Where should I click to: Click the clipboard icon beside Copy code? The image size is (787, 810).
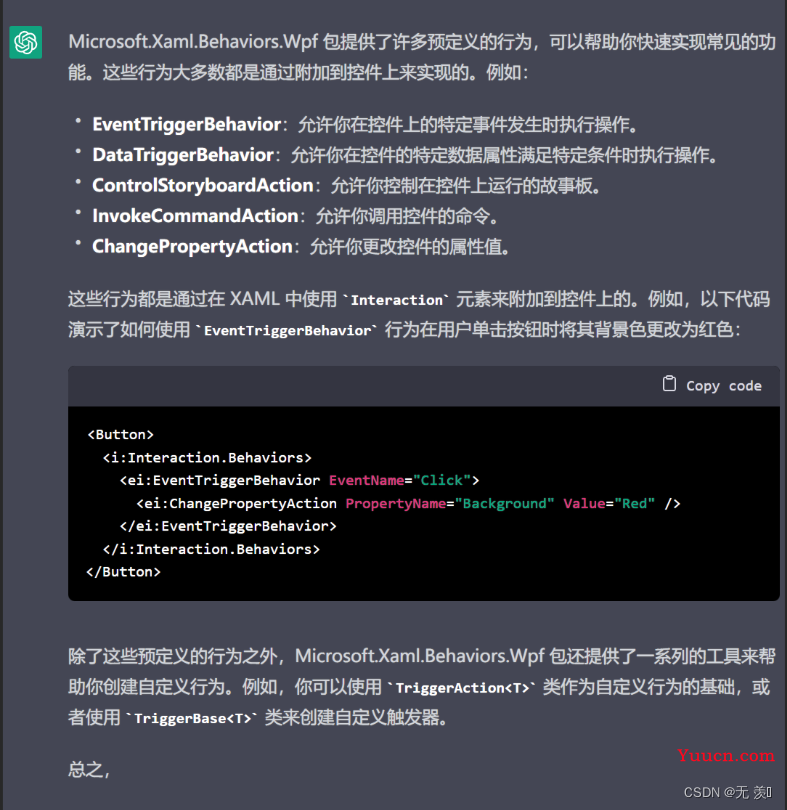coord(669,384)
